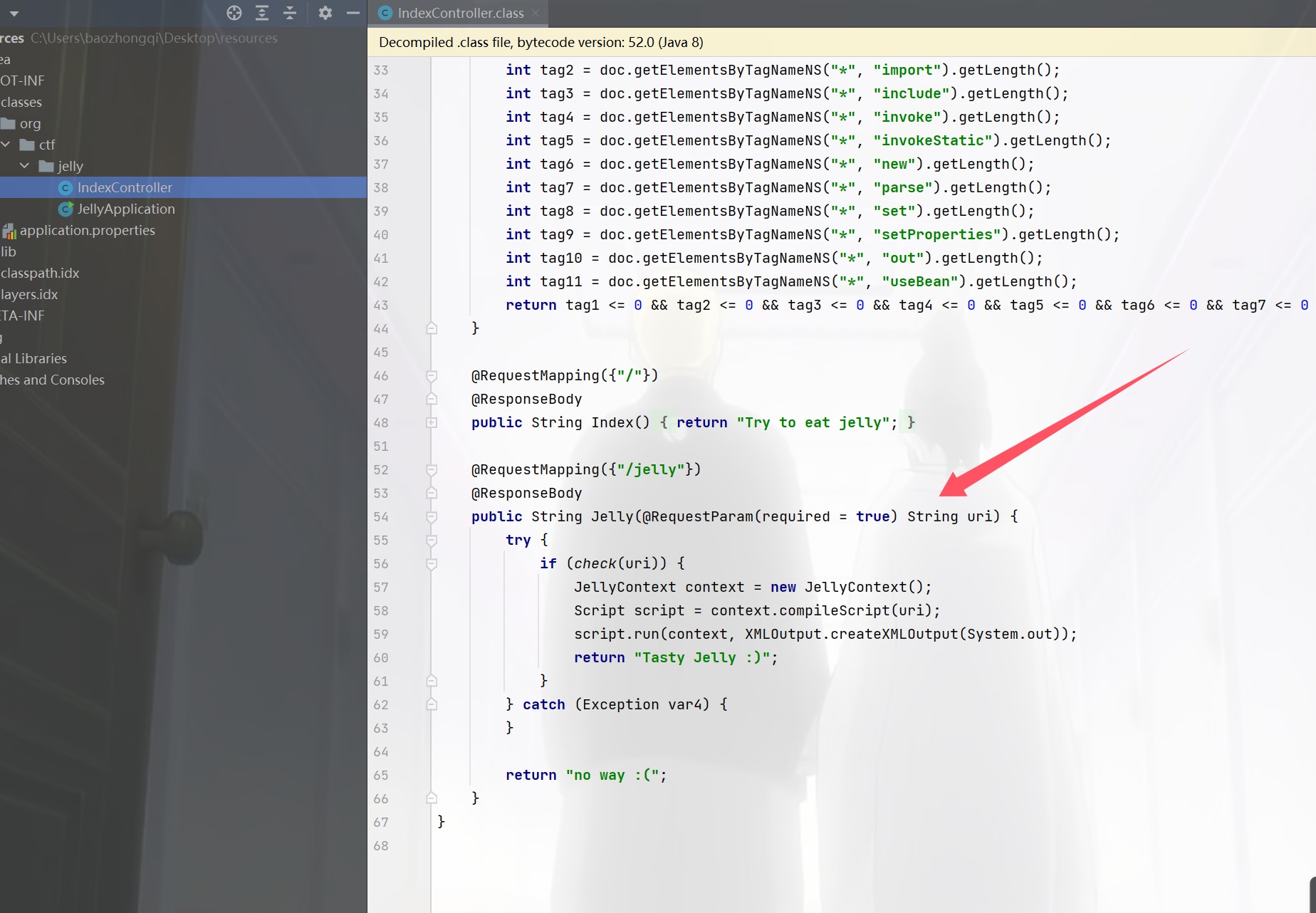The image size is (1316, 913).
Task: Click the Collapse All icon in project toolbar
Action: (290, 13)
